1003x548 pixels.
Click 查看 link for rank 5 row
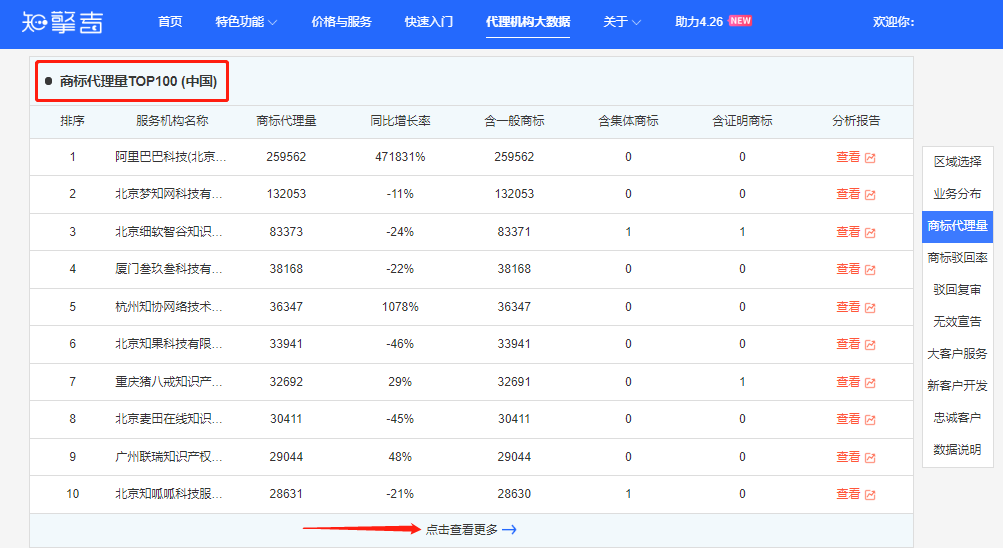[848, 307]
